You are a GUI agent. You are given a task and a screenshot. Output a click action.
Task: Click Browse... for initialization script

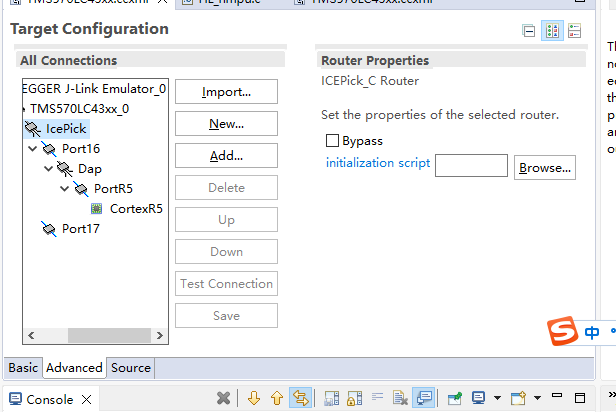[545, 168]
